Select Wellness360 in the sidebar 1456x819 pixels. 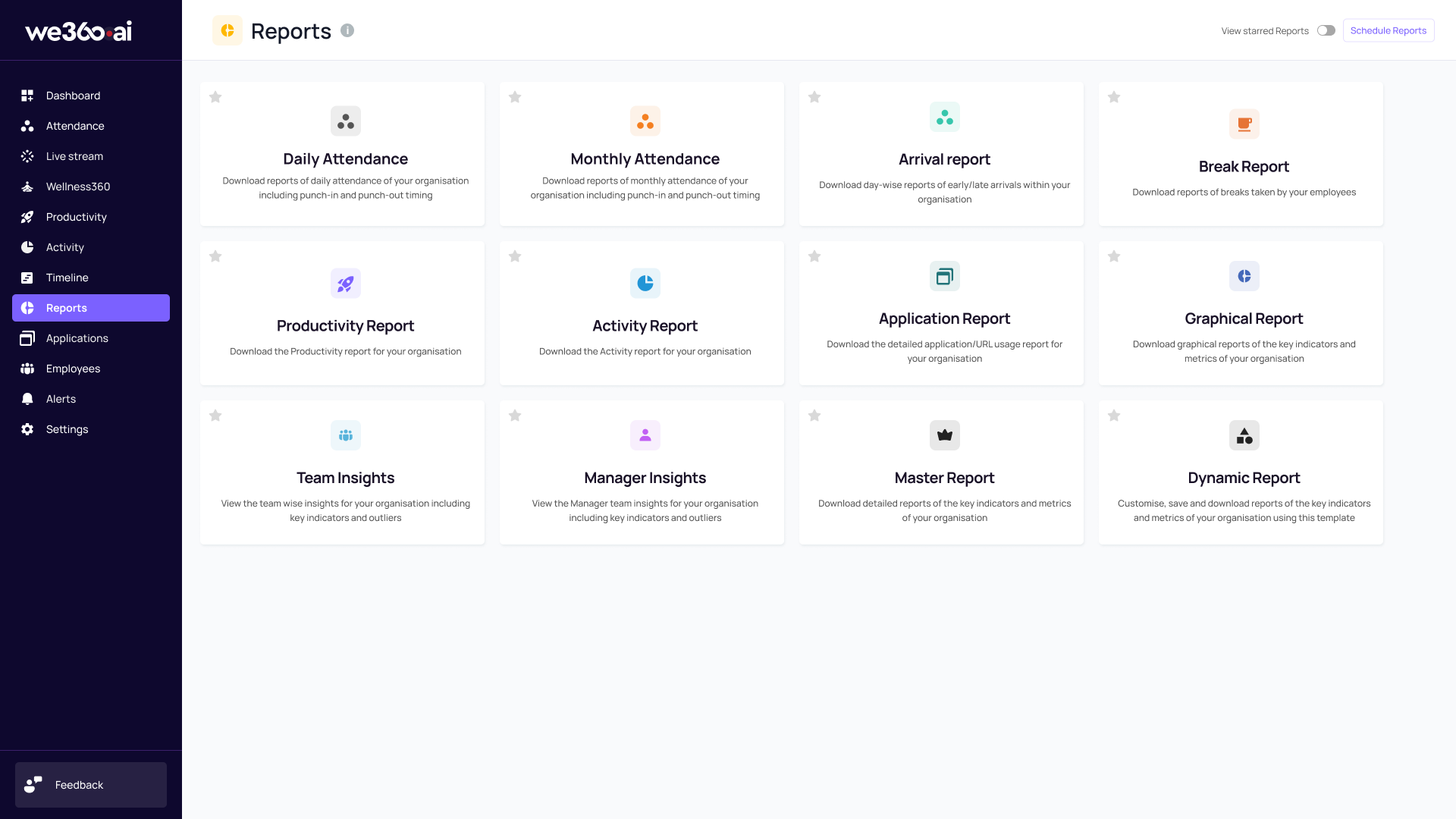[91, 187]
